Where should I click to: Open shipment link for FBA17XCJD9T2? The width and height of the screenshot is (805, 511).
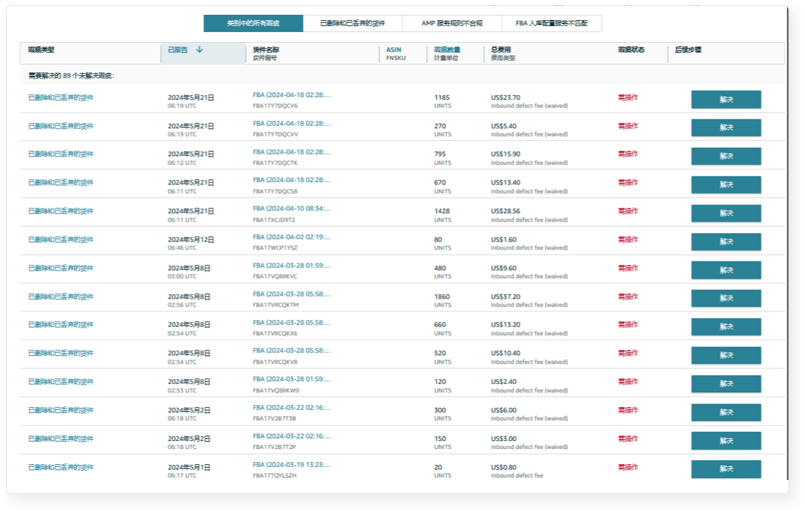point(290,210)
